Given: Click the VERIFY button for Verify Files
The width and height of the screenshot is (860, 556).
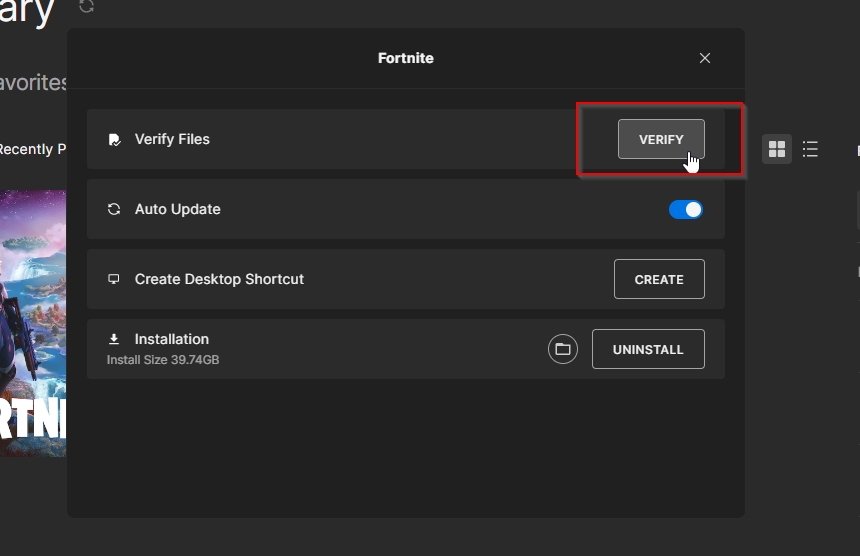Looking at the screenshot, I should [x=661, y=139].
